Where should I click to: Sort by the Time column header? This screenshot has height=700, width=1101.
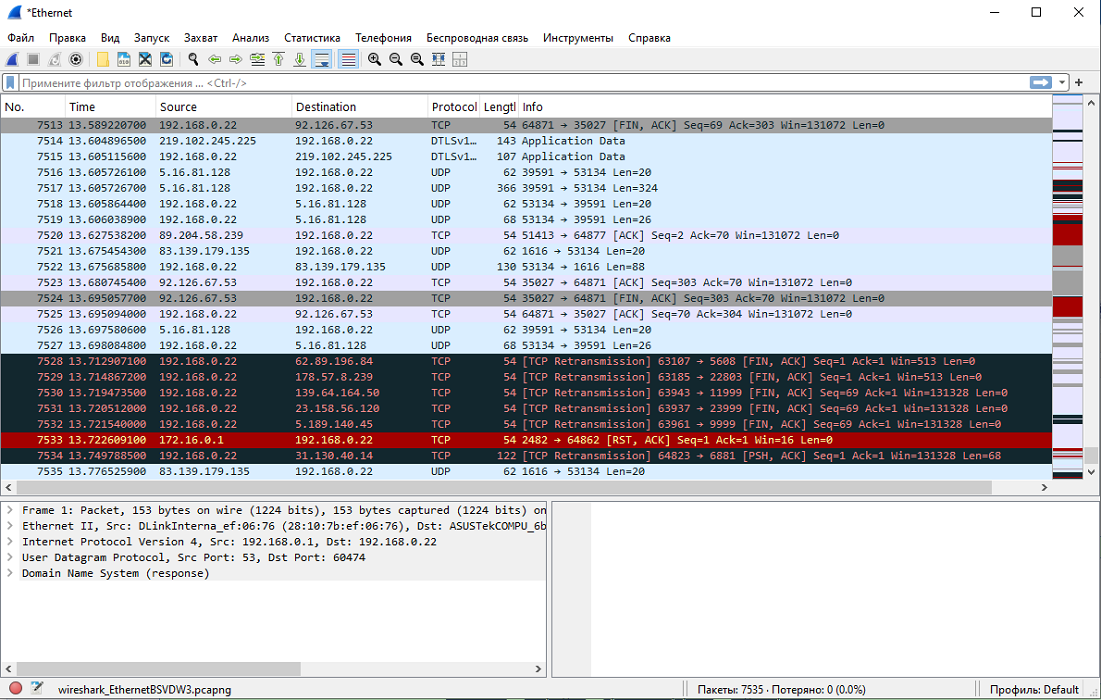click(x=110, y=107)
